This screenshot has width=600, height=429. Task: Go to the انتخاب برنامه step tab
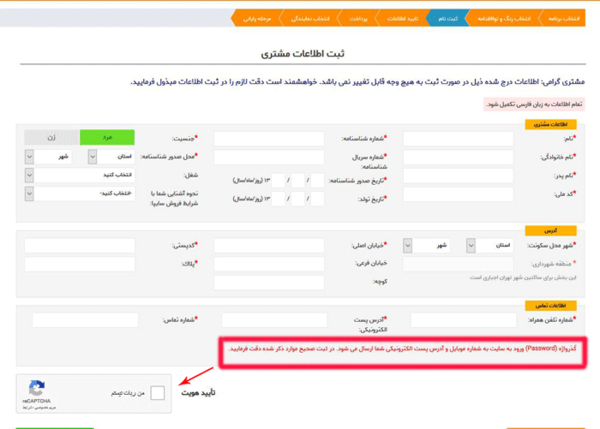coord(562,18)
